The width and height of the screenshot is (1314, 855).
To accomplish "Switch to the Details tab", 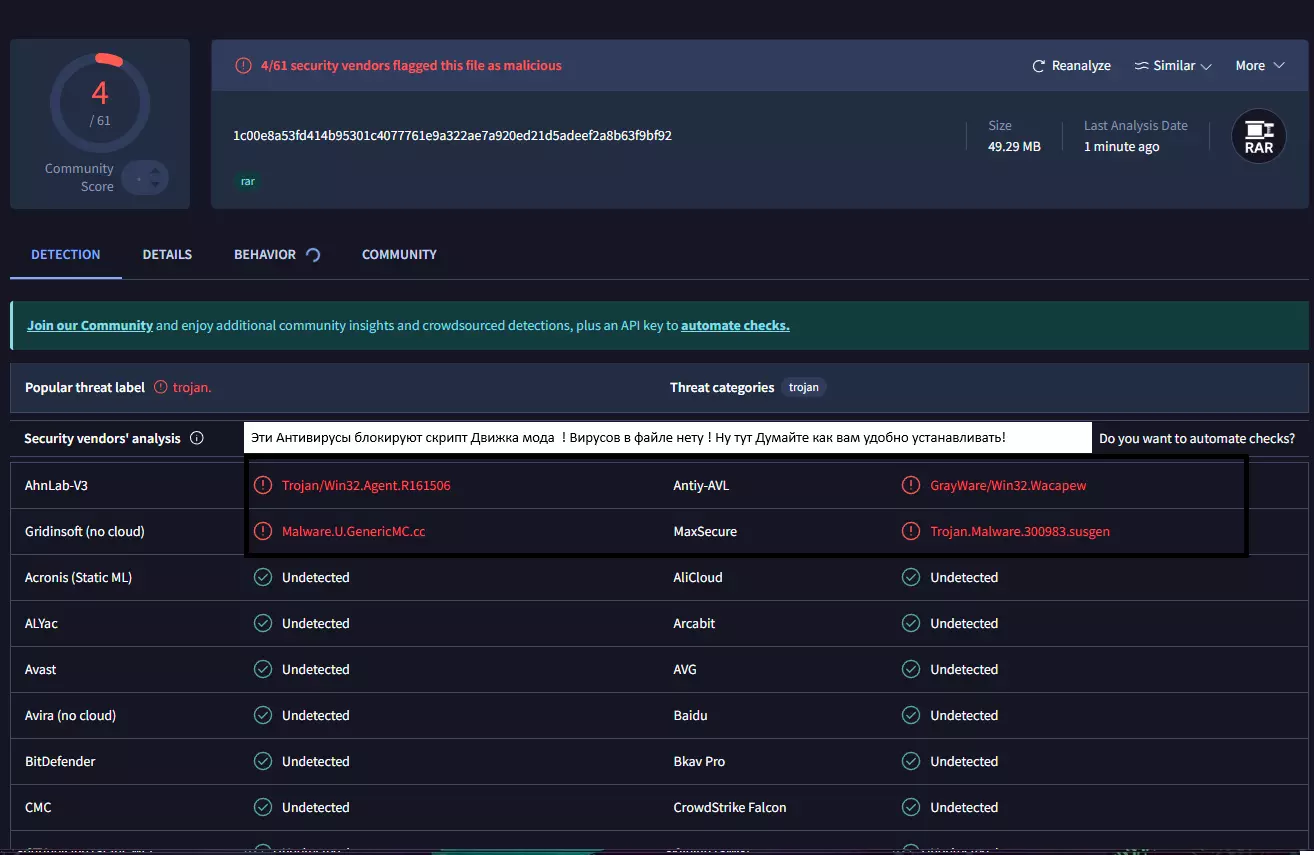I will pos(167,255).
